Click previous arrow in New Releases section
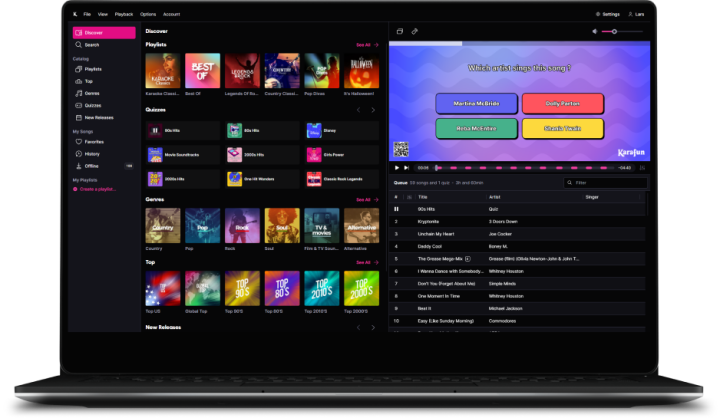This screenshot has width=720, height=418. click(359, 328)
